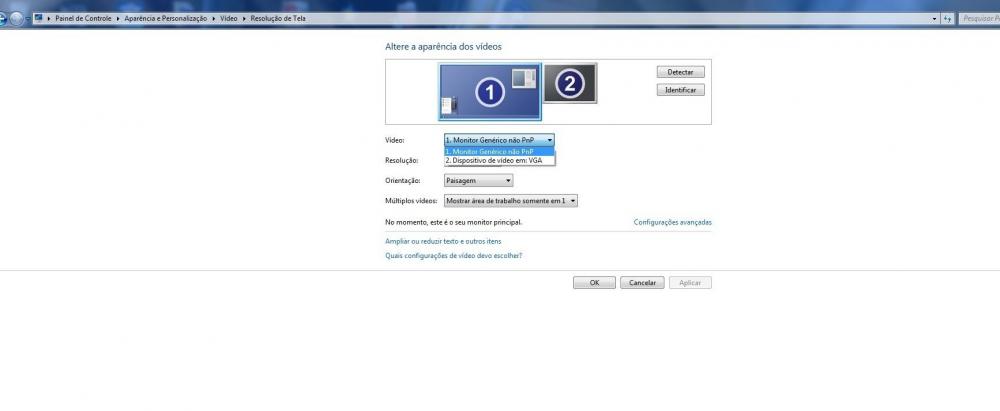The width and height of the screenshot is (1000, 411).
Task: Select monitor 2 thumbnail in display preview
Action: pos(569,83)
